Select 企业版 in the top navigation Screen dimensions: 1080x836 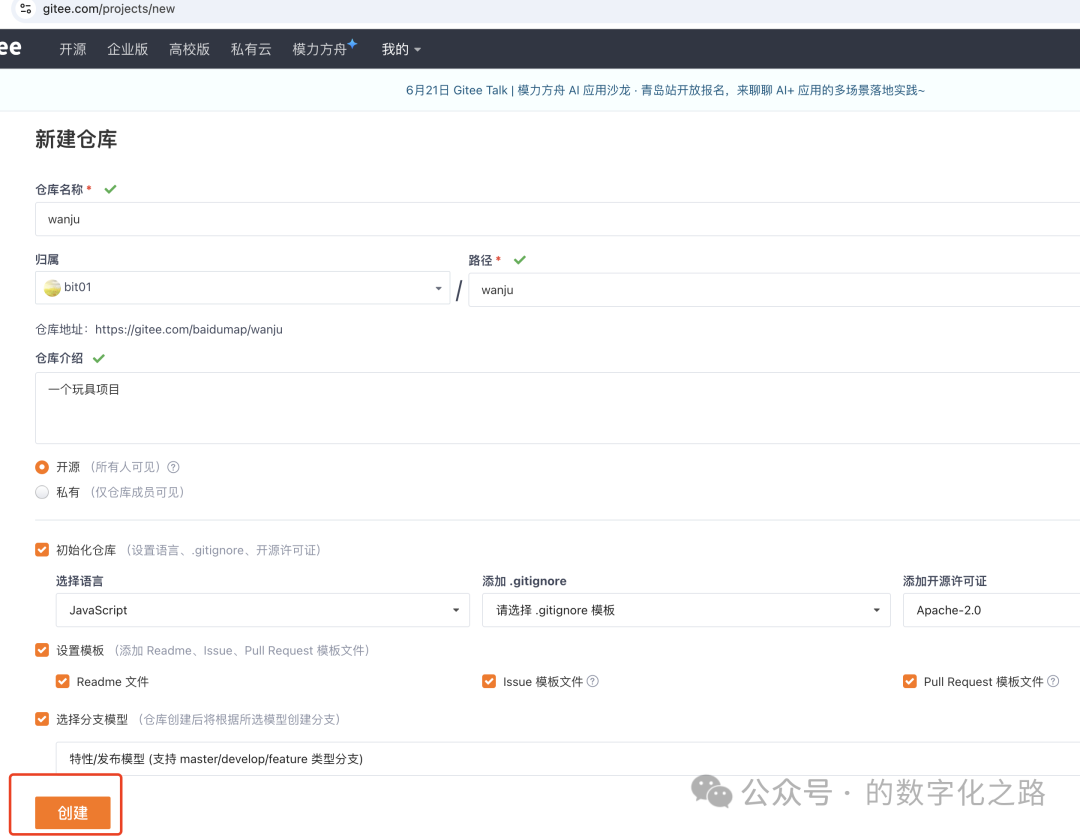(127, 48)
